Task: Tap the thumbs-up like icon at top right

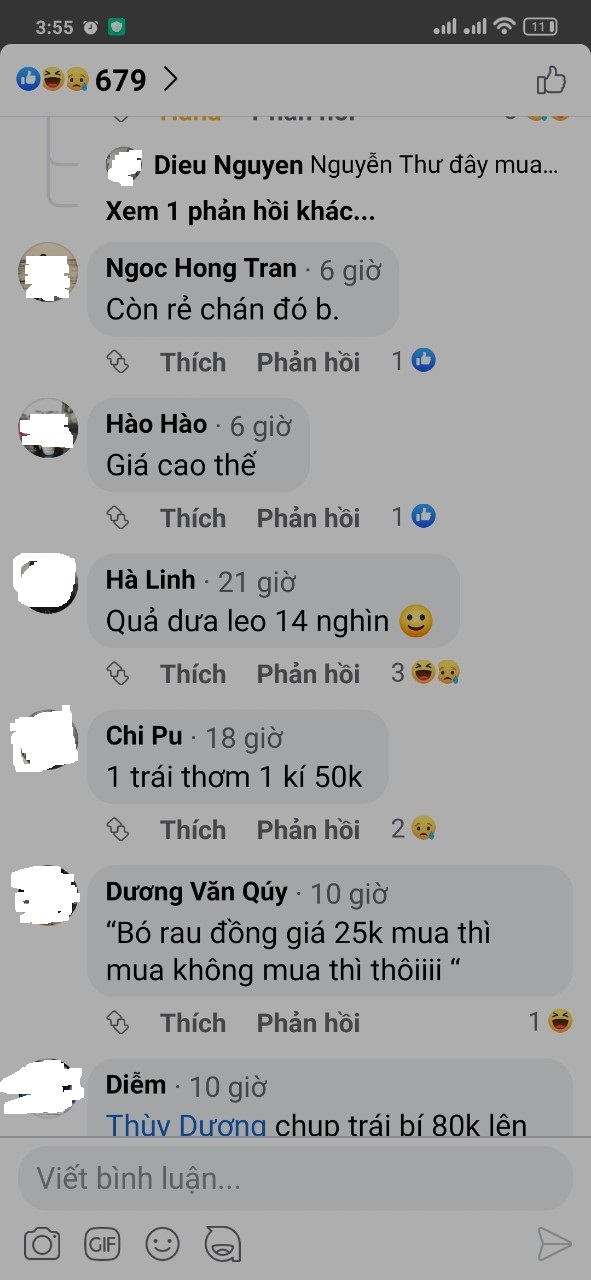Action: pos(551,80)
